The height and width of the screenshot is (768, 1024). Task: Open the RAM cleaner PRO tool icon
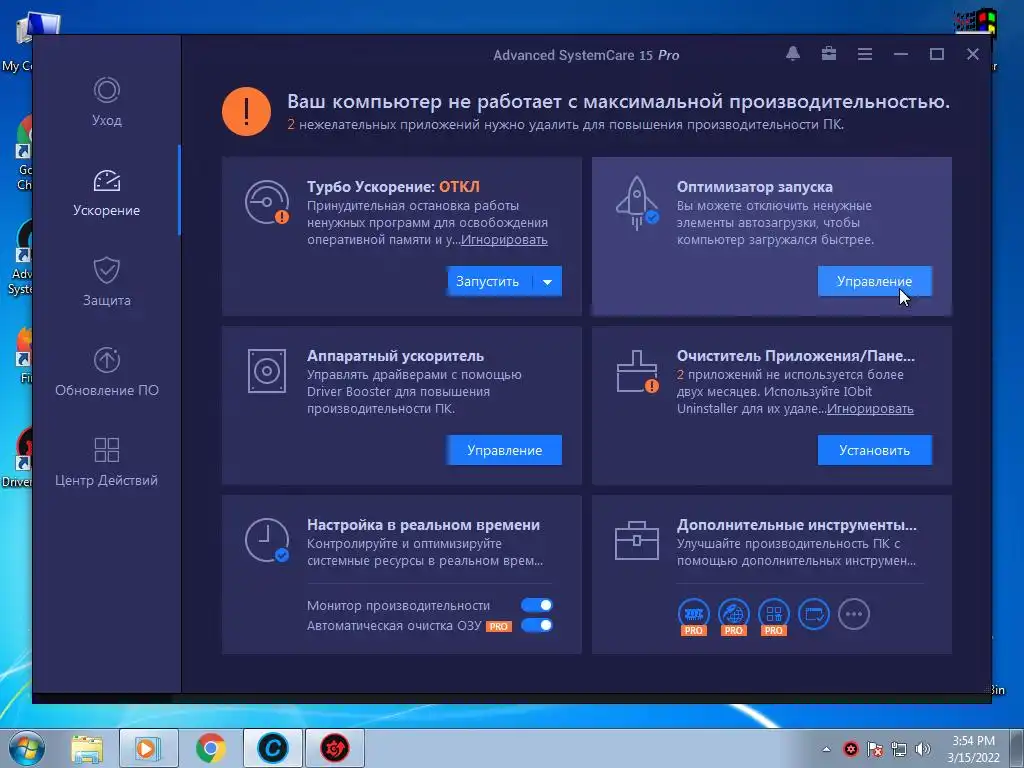point(694,616)
